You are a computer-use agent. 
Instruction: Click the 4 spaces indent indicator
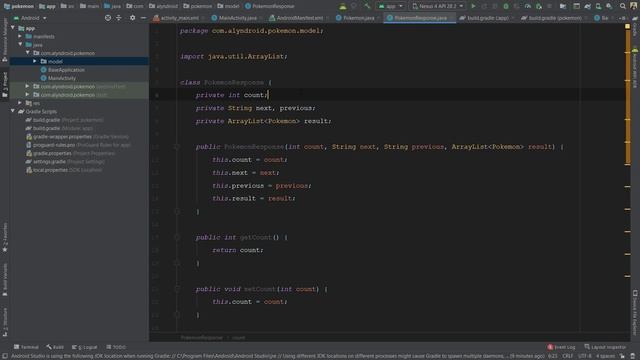(605, 356)
